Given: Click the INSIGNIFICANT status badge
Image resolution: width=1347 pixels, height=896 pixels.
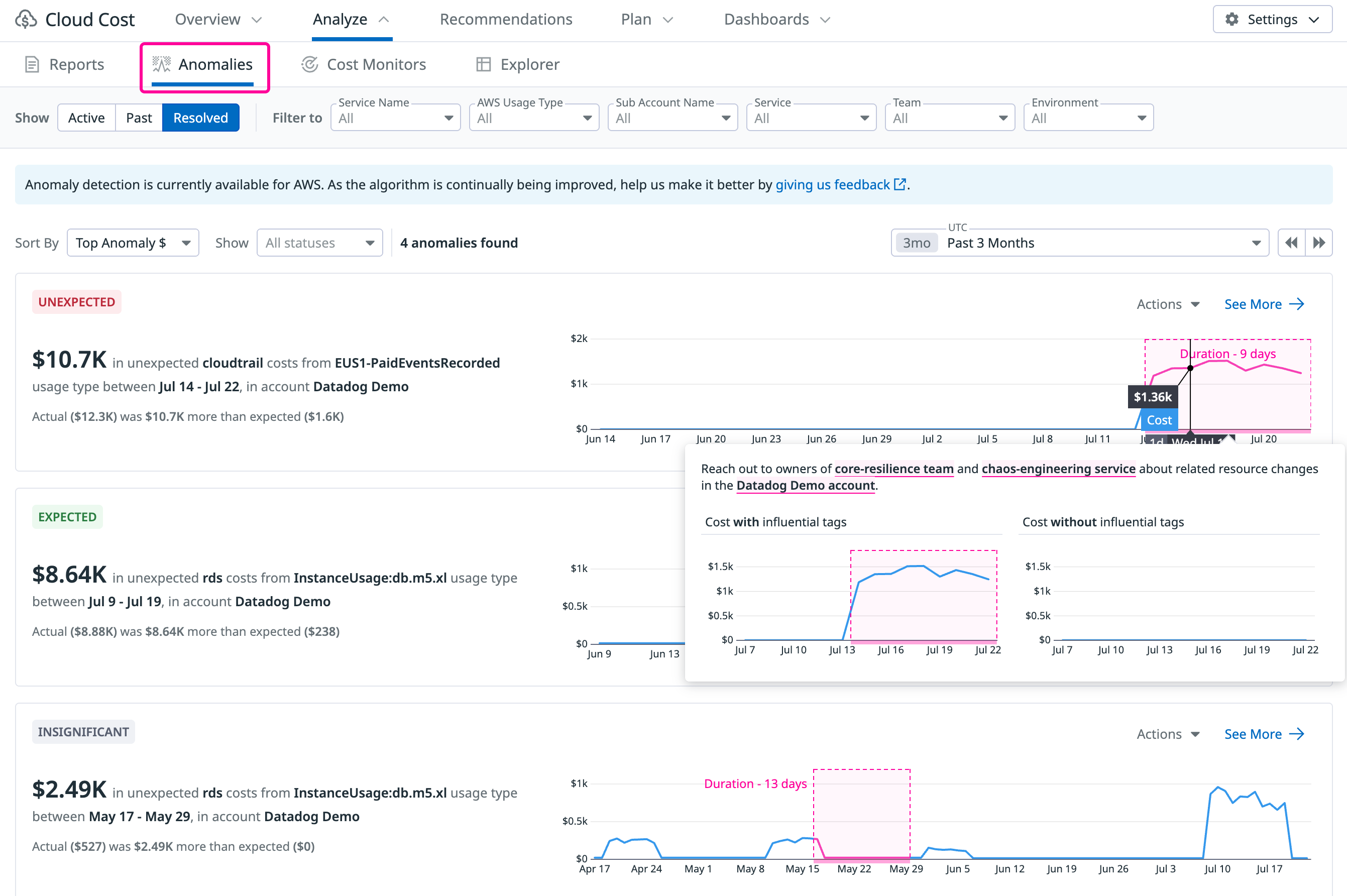Looking at the screenshot, I should pos(83,731).
